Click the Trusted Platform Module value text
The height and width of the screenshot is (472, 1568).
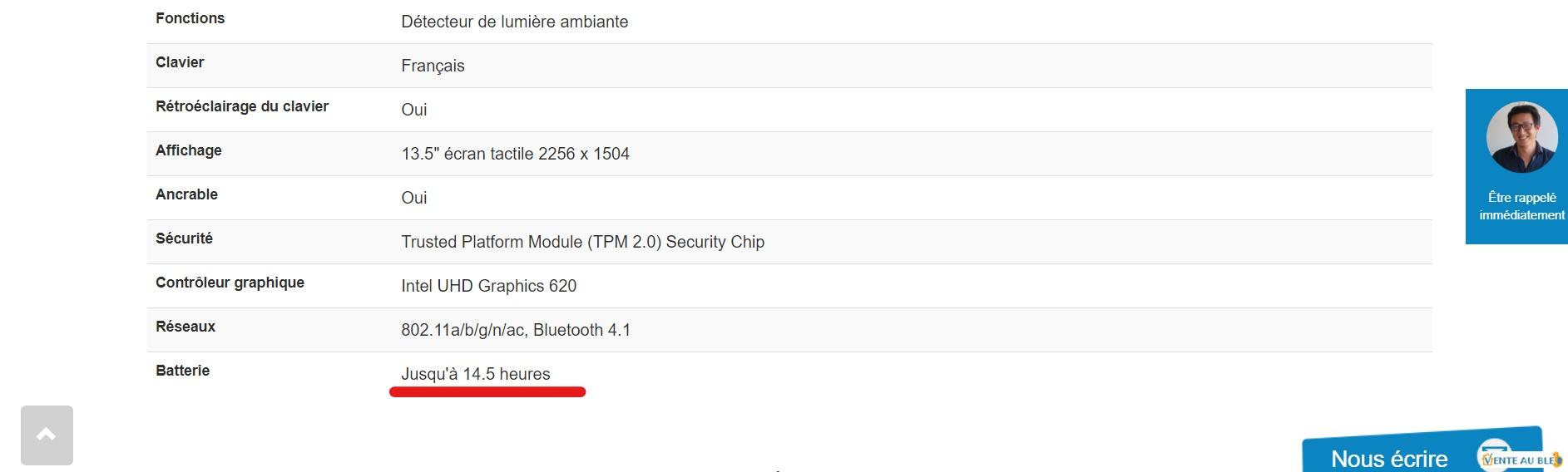(582, 242)
